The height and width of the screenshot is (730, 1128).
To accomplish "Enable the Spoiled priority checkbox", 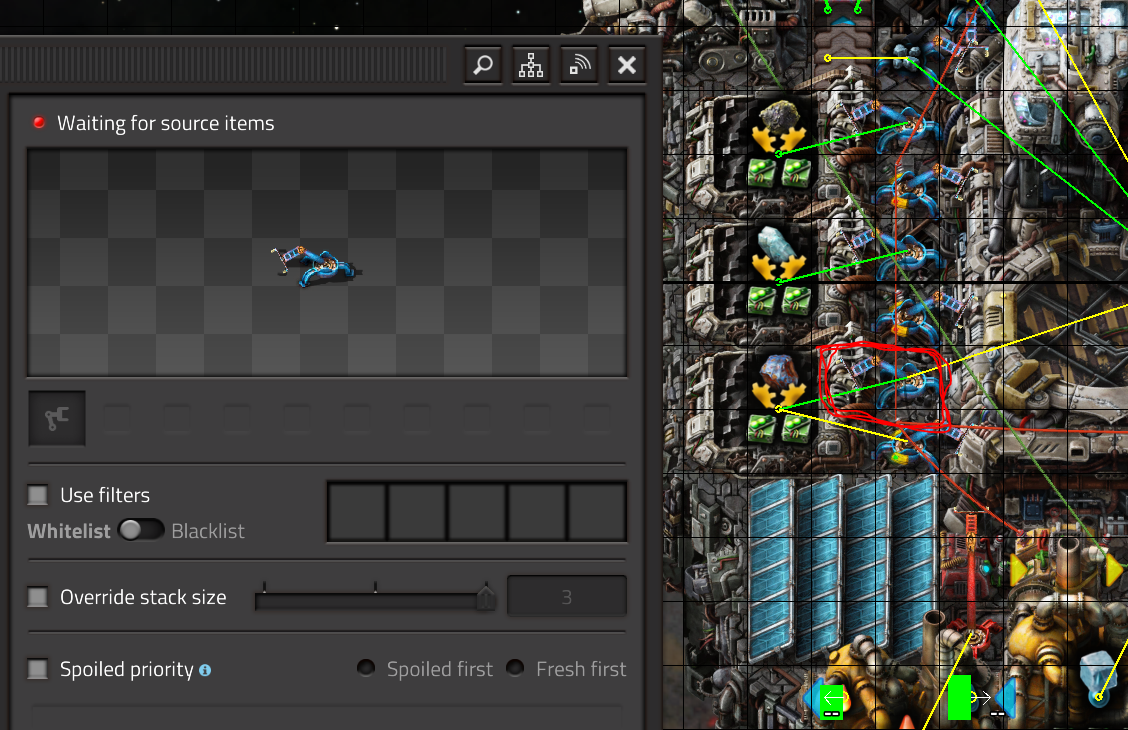I will point(37,669).
